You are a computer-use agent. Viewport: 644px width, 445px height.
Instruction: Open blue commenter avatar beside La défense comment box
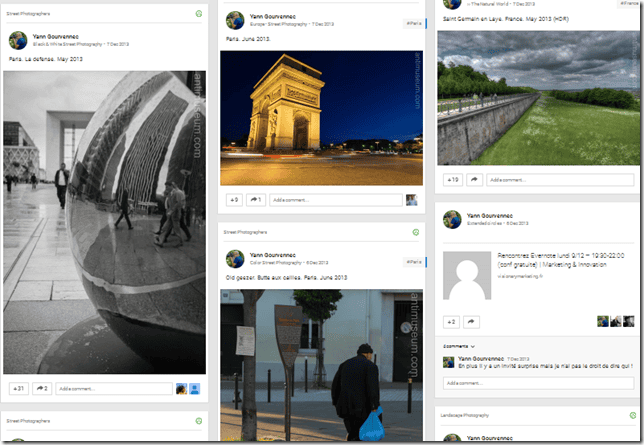tap(195, 389)
